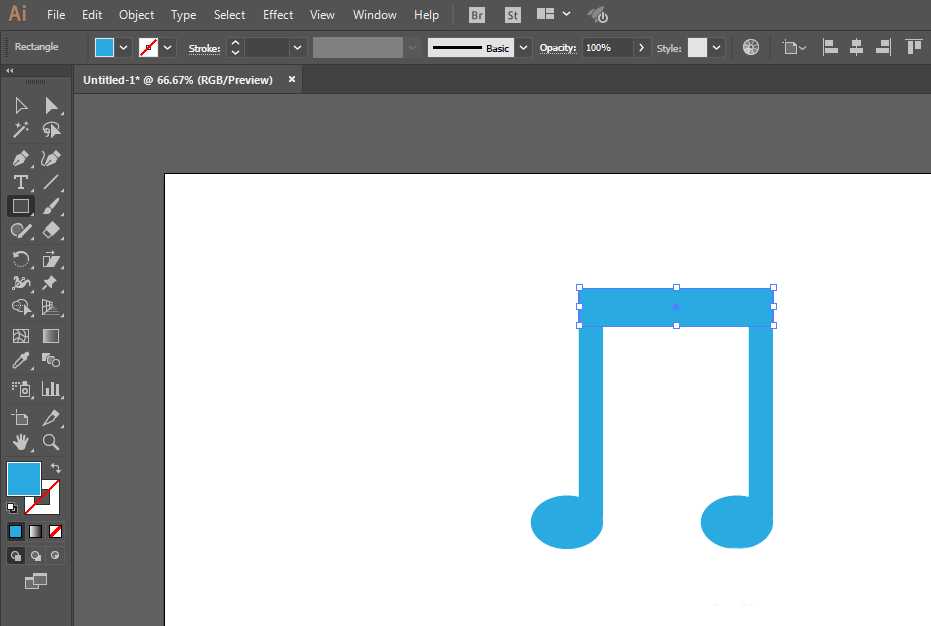Click the blue fill swatch in the toolbar

(22, 478)
